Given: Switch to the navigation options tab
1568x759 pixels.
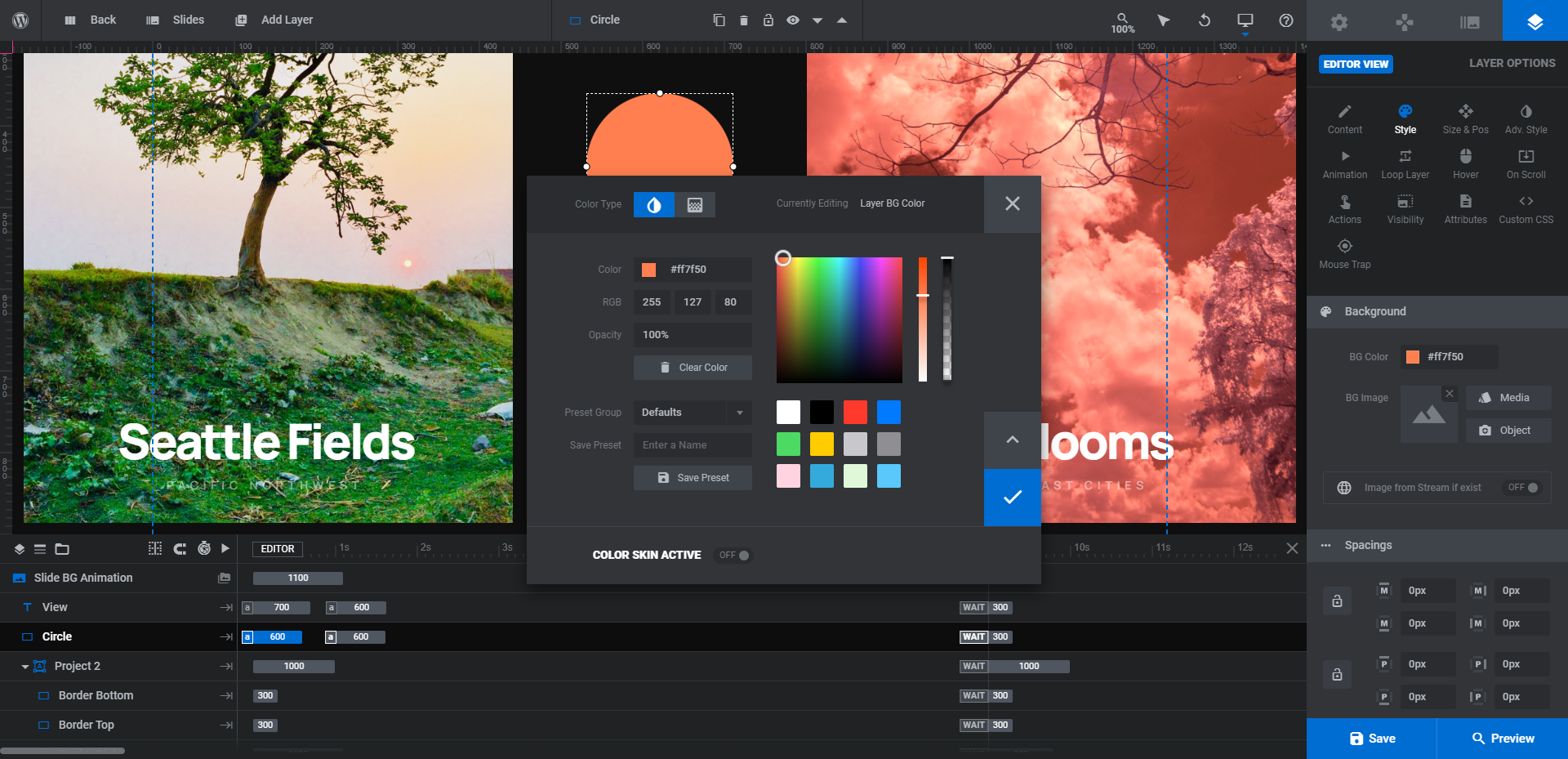Looking at the screenshot, I should (x=1405, y=21).
